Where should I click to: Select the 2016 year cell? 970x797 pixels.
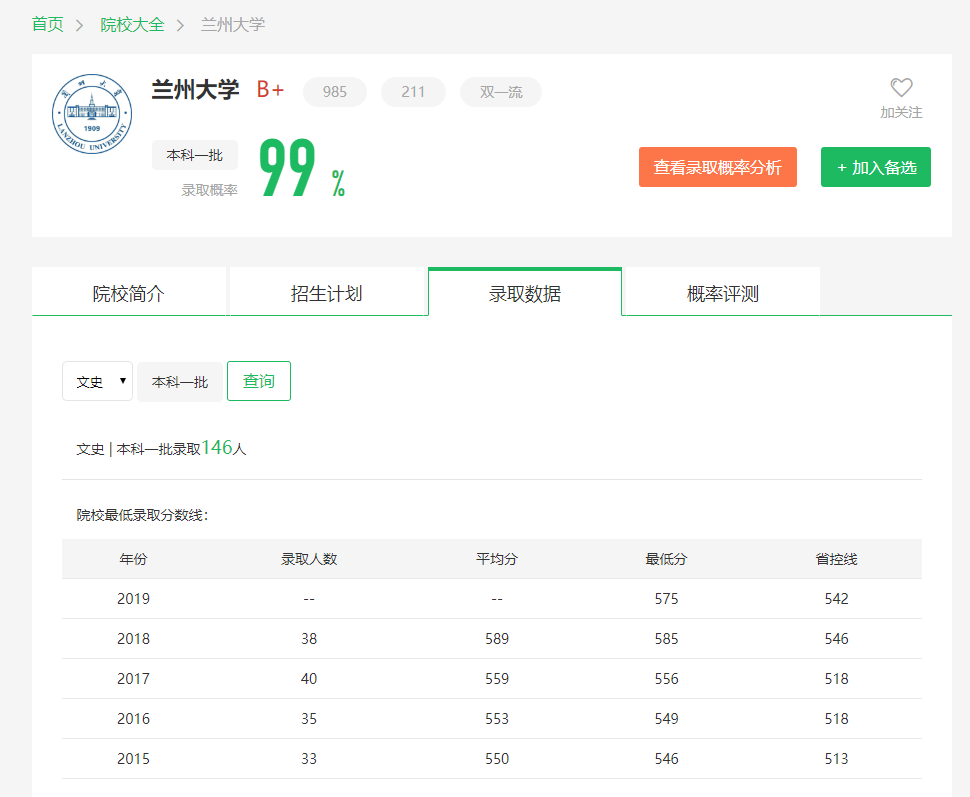coord(133,719)
